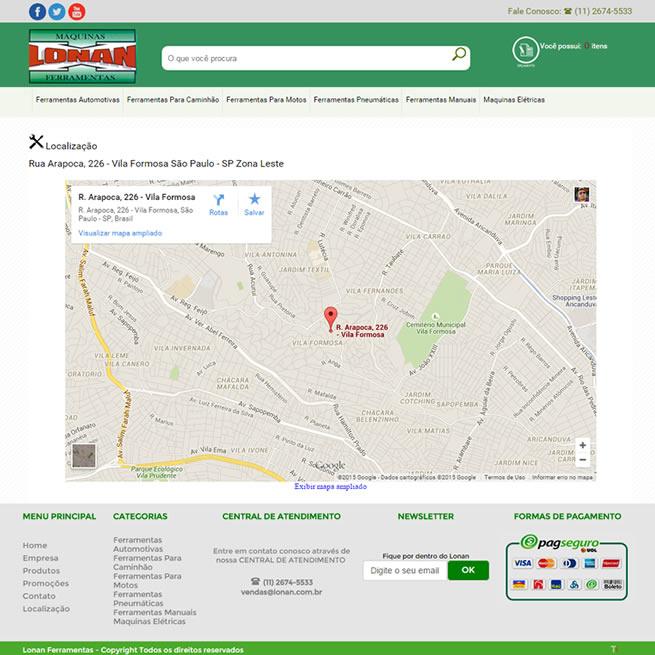Image resolution: width=655 pixels, height=655 pixels.
Task: Click the Visa card icon
Action: pyautogui.click(x=522, y=563)
